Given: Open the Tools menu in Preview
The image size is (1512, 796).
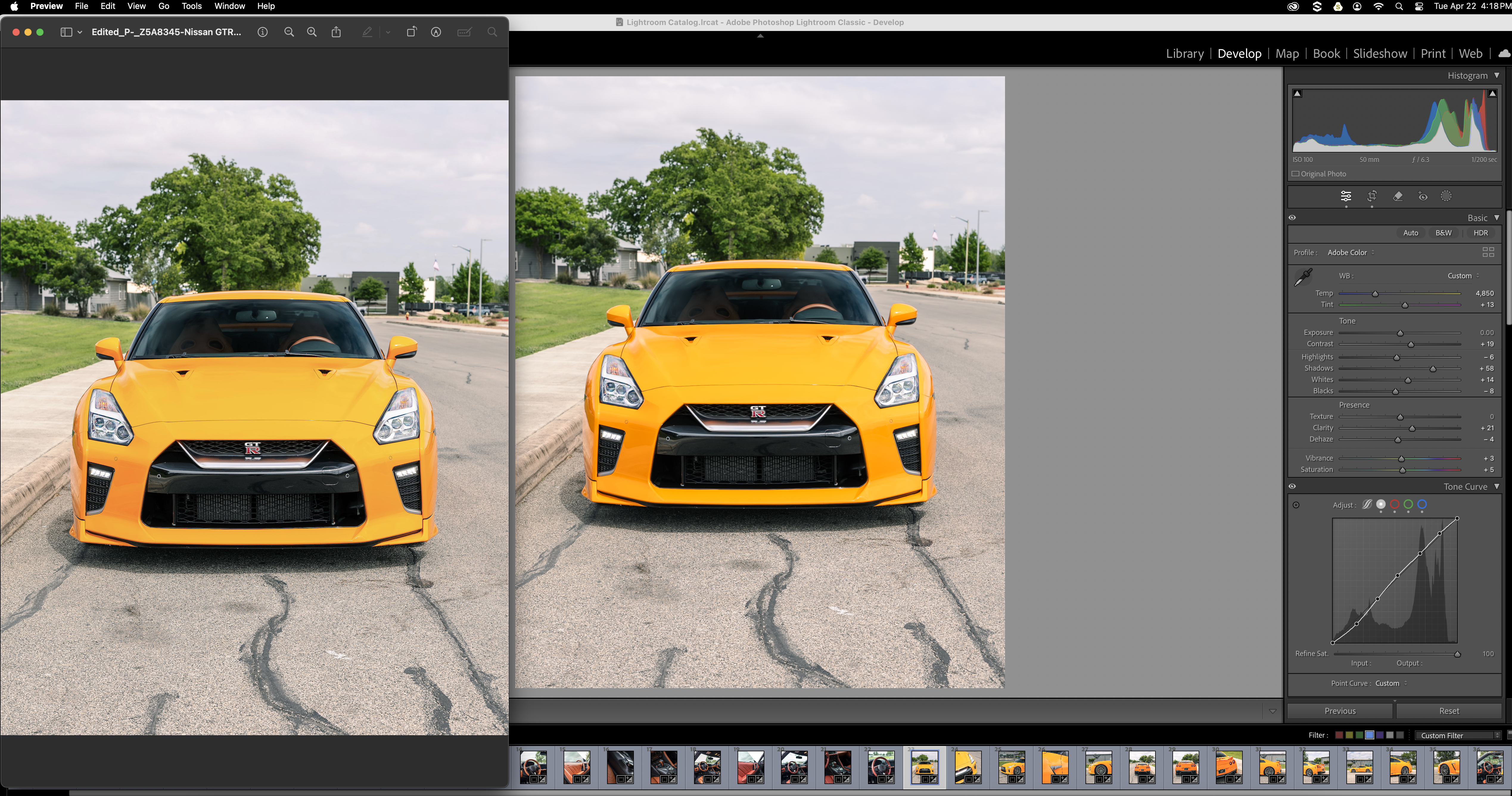Looking at the screenshot, I should point(191,6).
